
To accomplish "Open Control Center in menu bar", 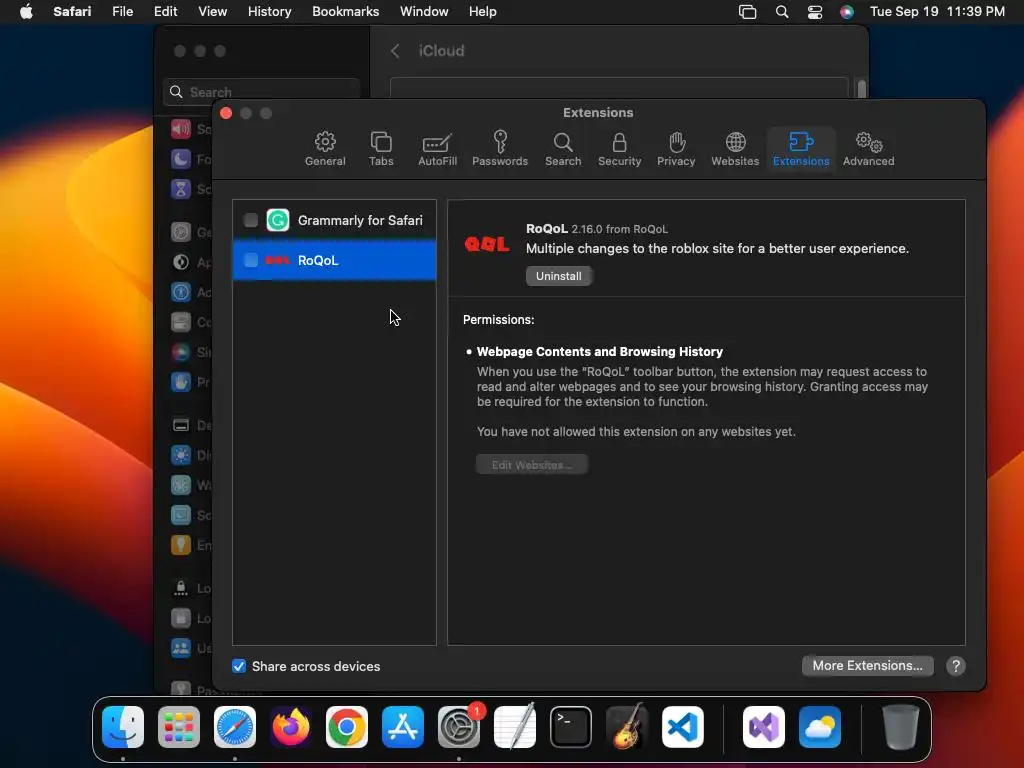I will 814,12.
